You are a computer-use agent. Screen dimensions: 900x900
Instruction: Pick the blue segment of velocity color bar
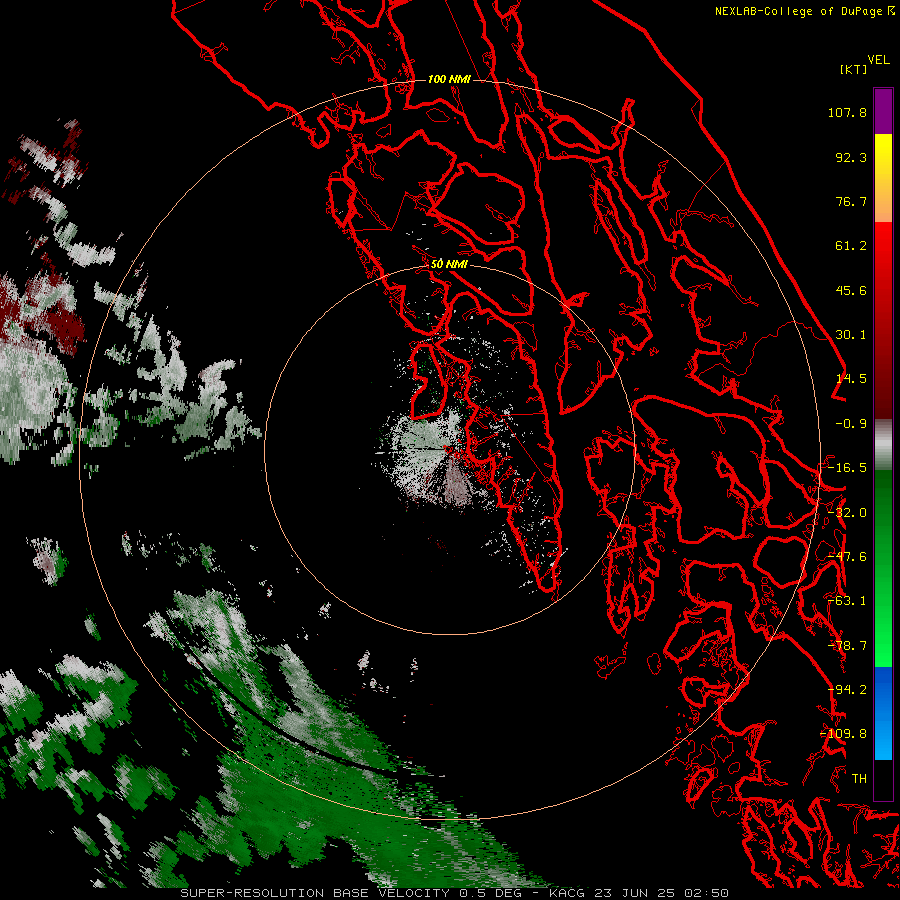coord(883,713)
